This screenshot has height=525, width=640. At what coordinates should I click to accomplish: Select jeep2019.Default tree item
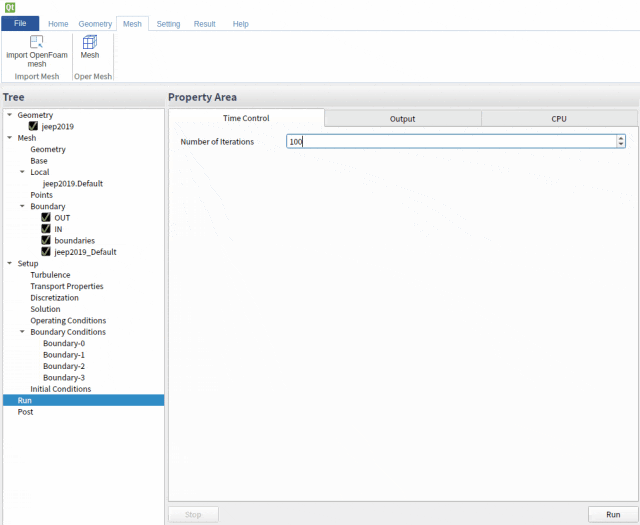pos(73,184)
